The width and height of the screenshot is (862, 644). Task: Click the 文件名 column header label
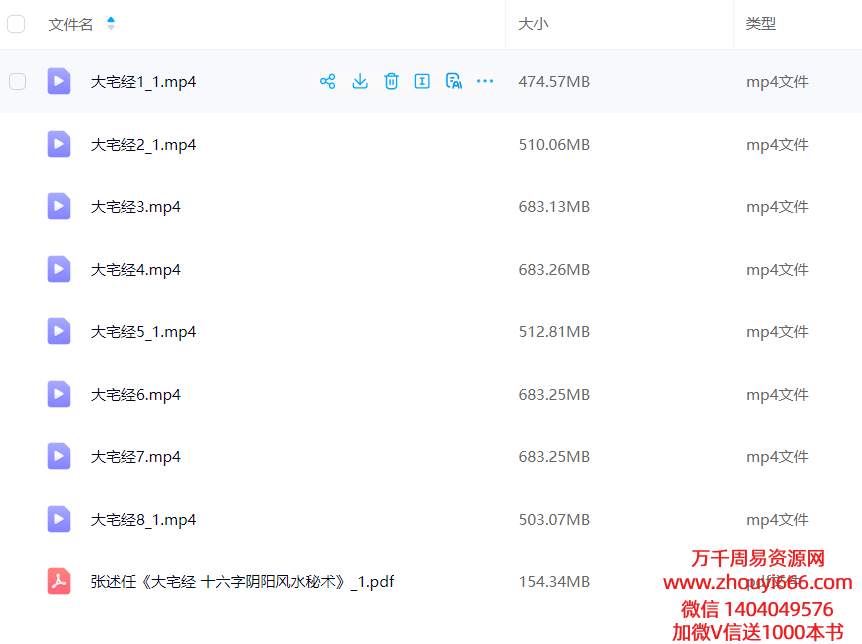70,24
